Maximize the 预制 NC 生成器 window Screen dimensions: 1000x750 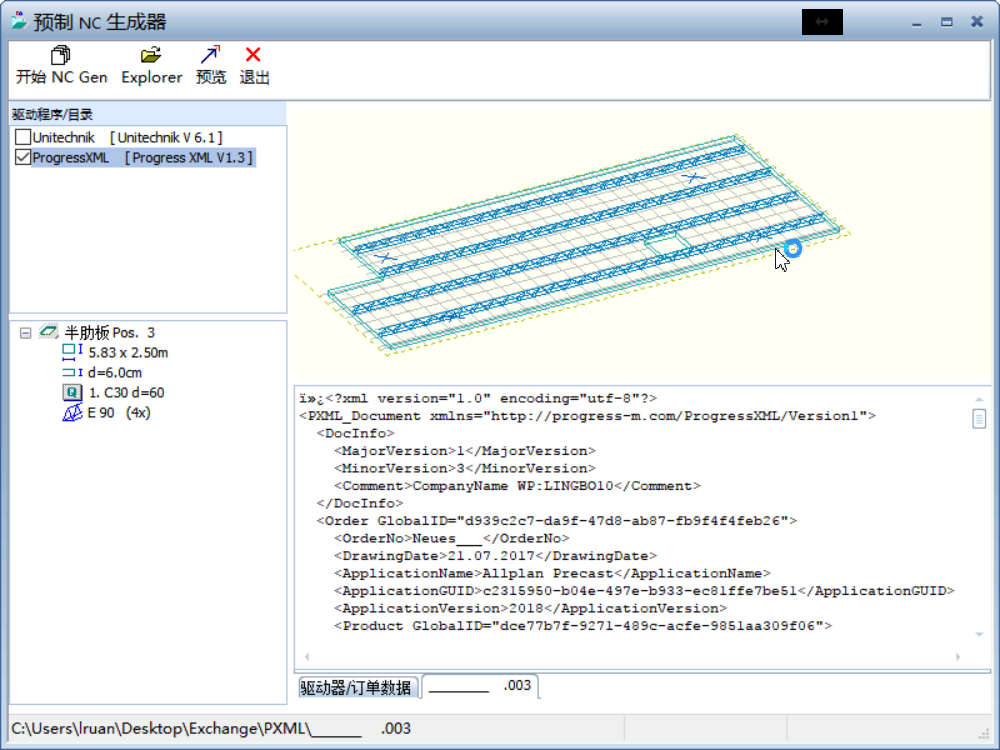[946, 22]
